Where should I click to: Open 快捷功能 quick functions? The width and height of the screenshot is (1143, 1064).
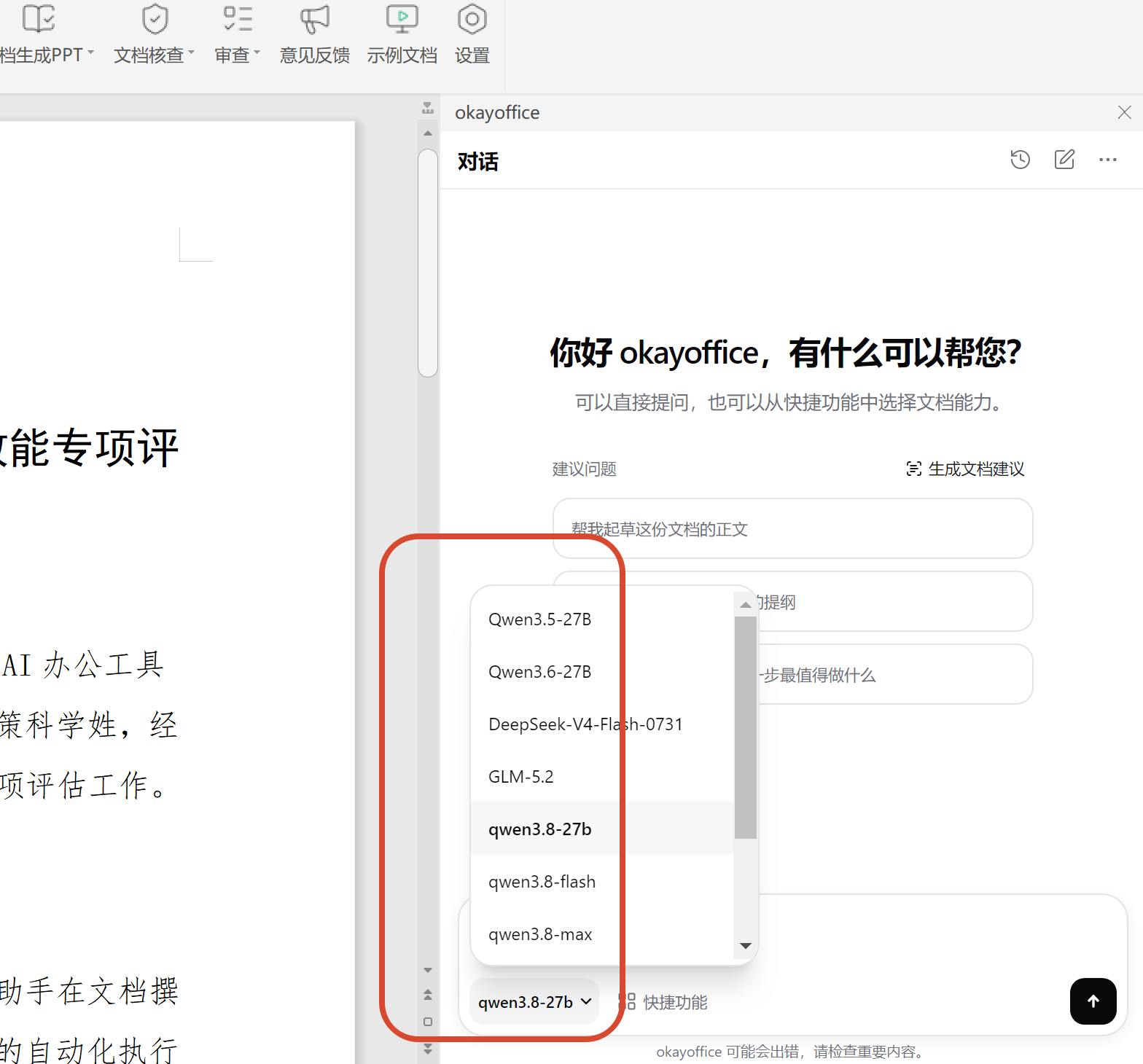[663, 1002]
